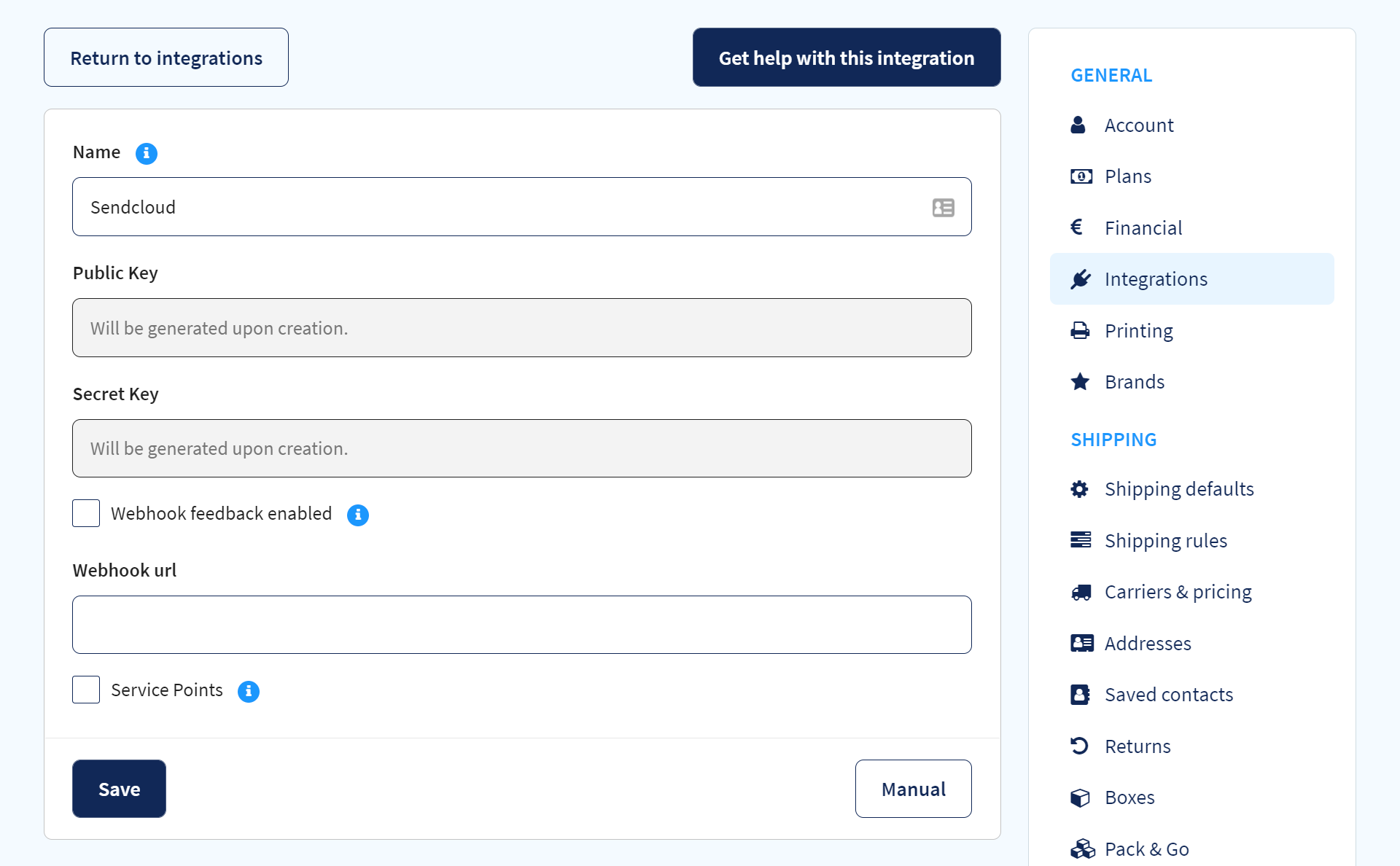Open Carriers & pricing
Screen dimensions: 1400x866
click(1191, 592)
